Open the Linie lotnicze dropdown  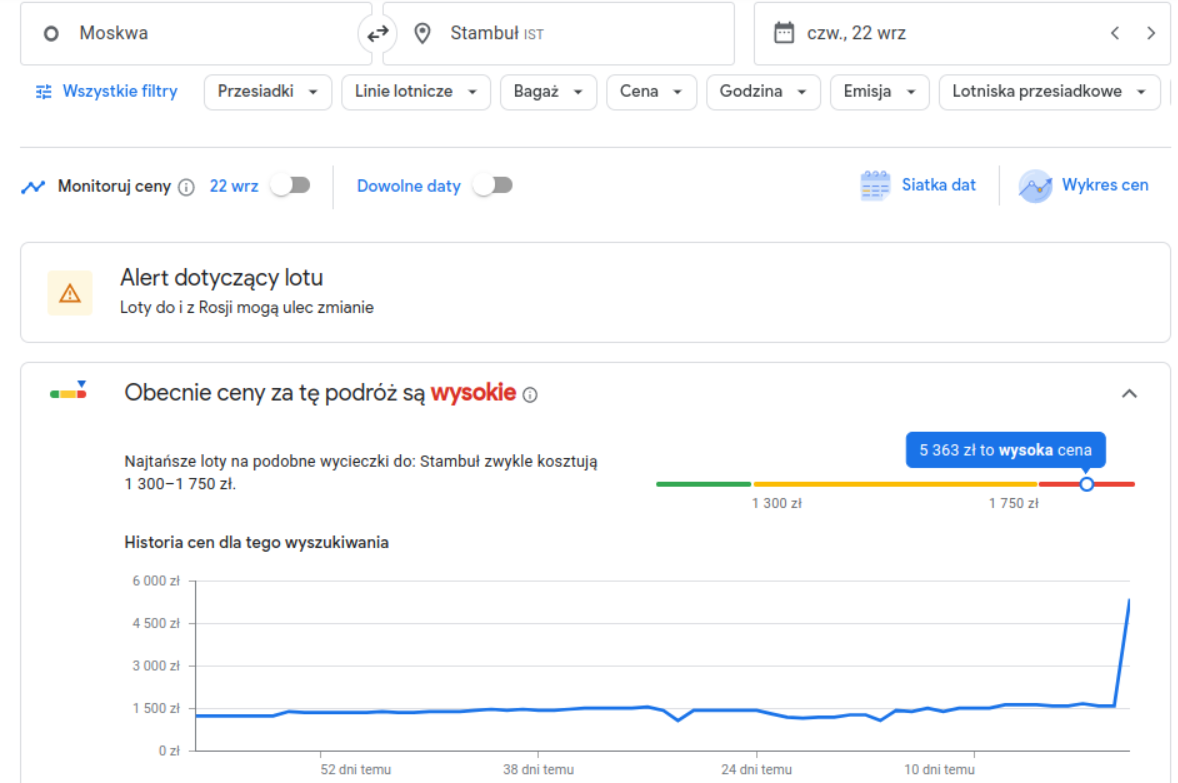point(415,92)
